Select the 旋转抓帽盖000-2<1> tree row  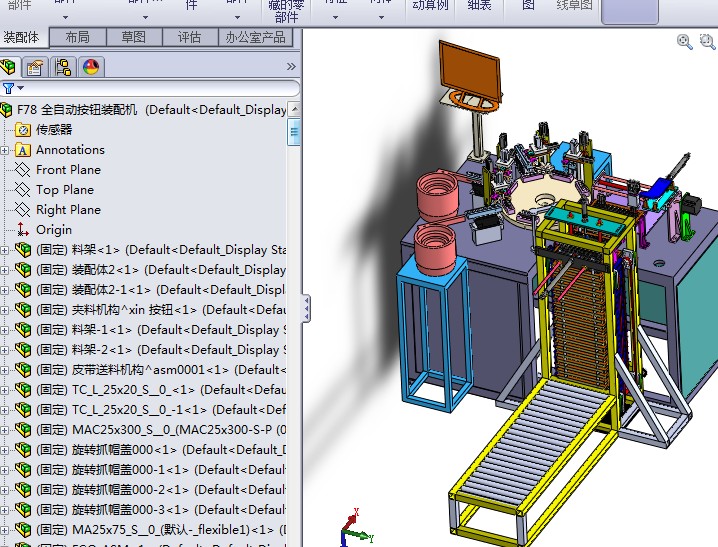pyautogui.click(x=149, y=490)
